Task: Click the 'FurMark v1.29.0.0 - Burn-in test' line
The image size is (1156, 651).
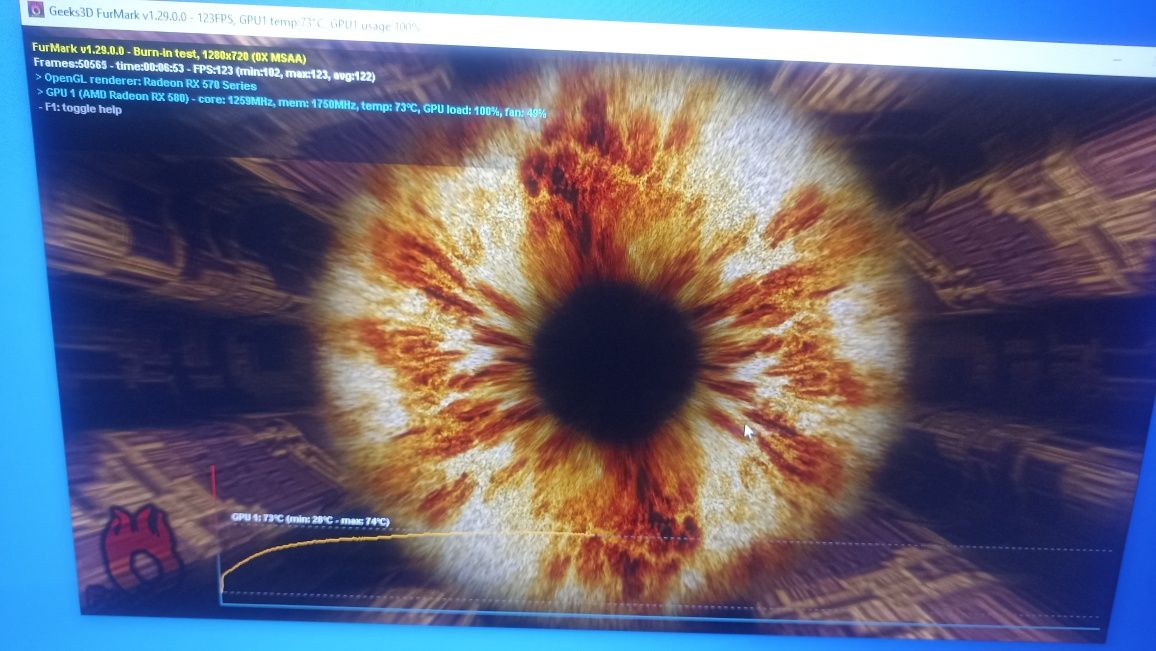Action: click(x=169, y=53)
